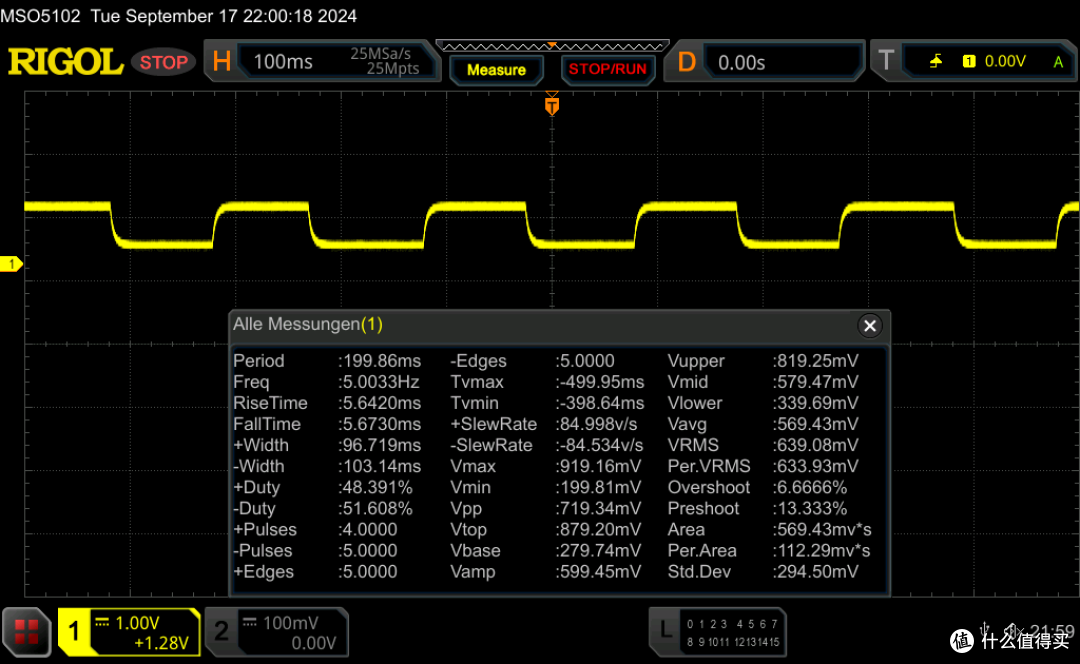Select the Std.Dev 294.50mV measurement
1080x664 pixels.
tap(763, 572)
